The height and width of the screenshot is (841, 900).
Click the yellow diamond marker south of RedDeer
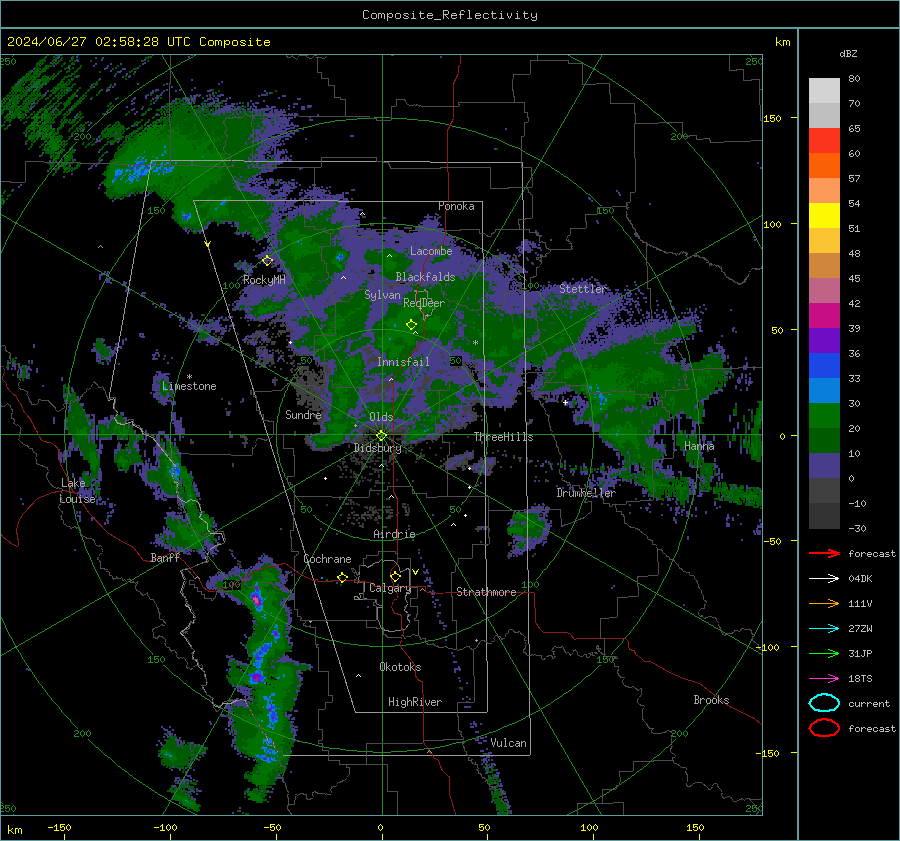(411, 324)
